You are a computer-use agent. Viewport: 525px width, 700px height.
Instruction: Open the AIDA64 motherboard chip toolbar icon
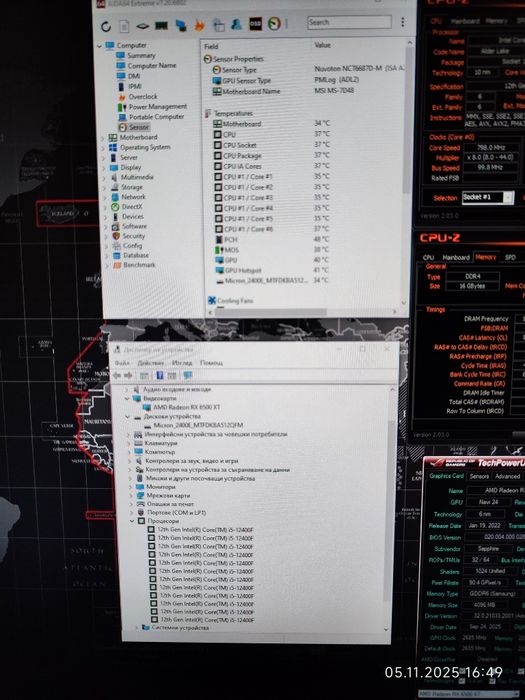point(142,26)
